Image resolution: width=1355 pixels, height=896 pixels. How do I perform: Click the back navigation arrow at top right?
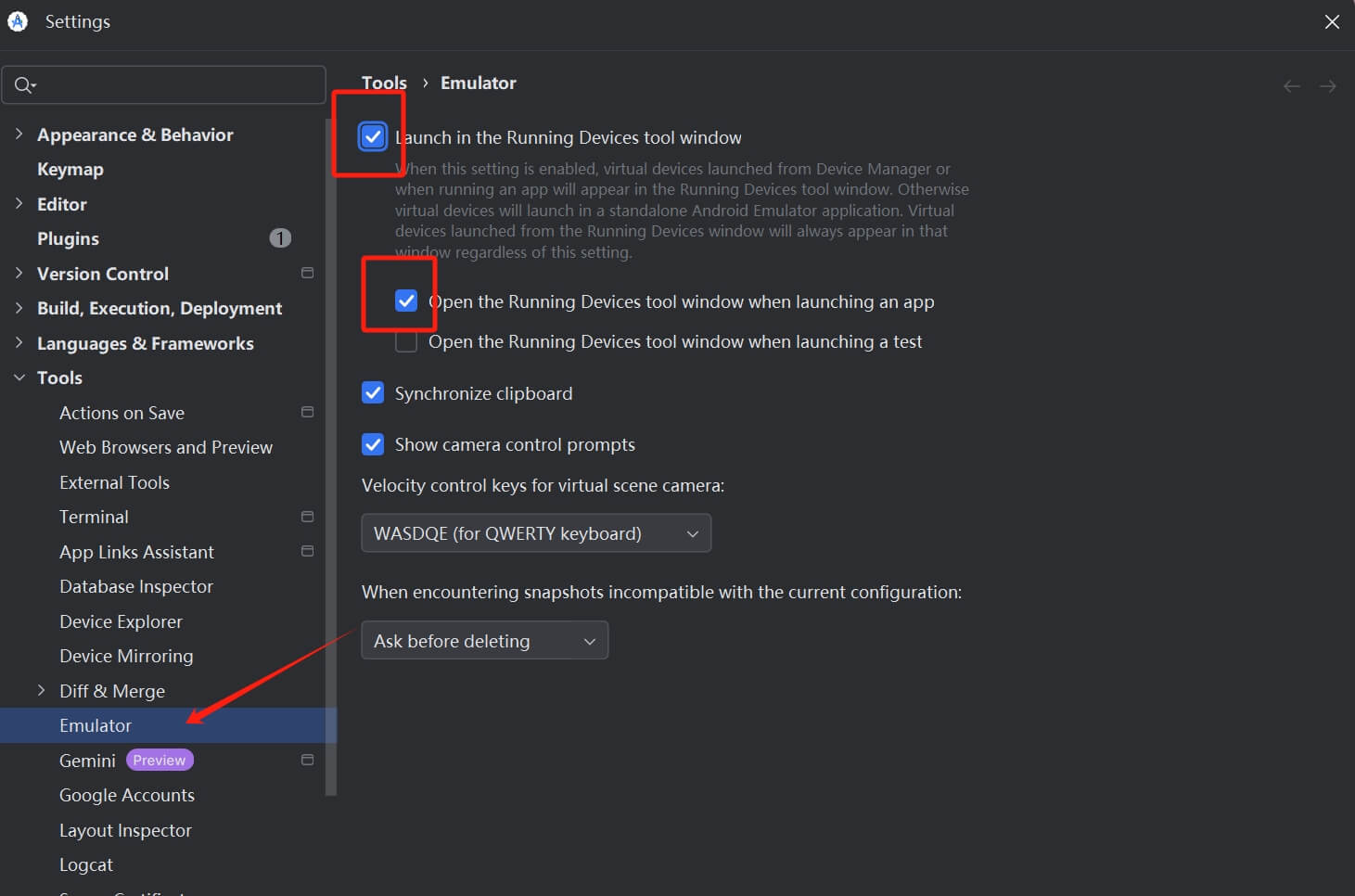[1291, 85]
